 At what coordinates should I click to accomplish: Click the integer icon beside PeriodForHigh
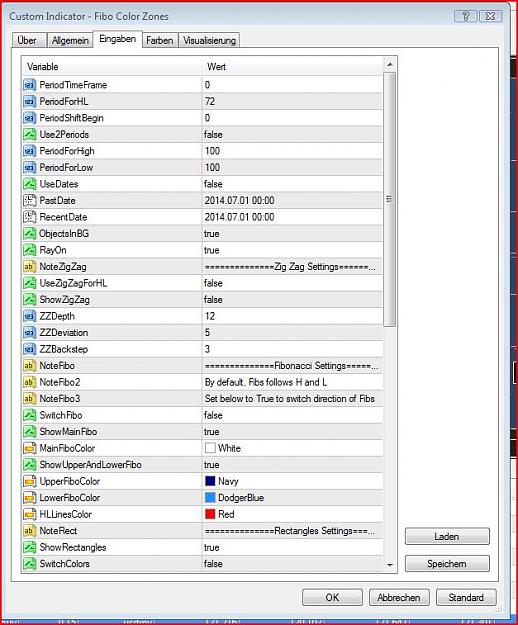coord(29,151)
